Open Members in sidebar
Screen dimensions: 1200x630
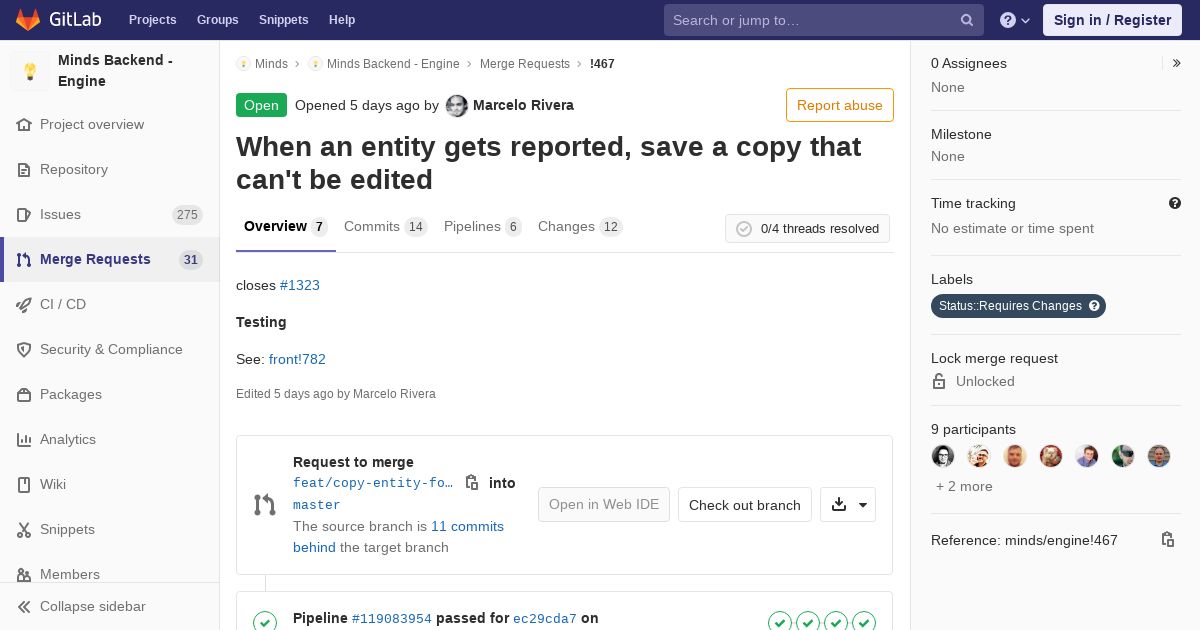point(110,572)
